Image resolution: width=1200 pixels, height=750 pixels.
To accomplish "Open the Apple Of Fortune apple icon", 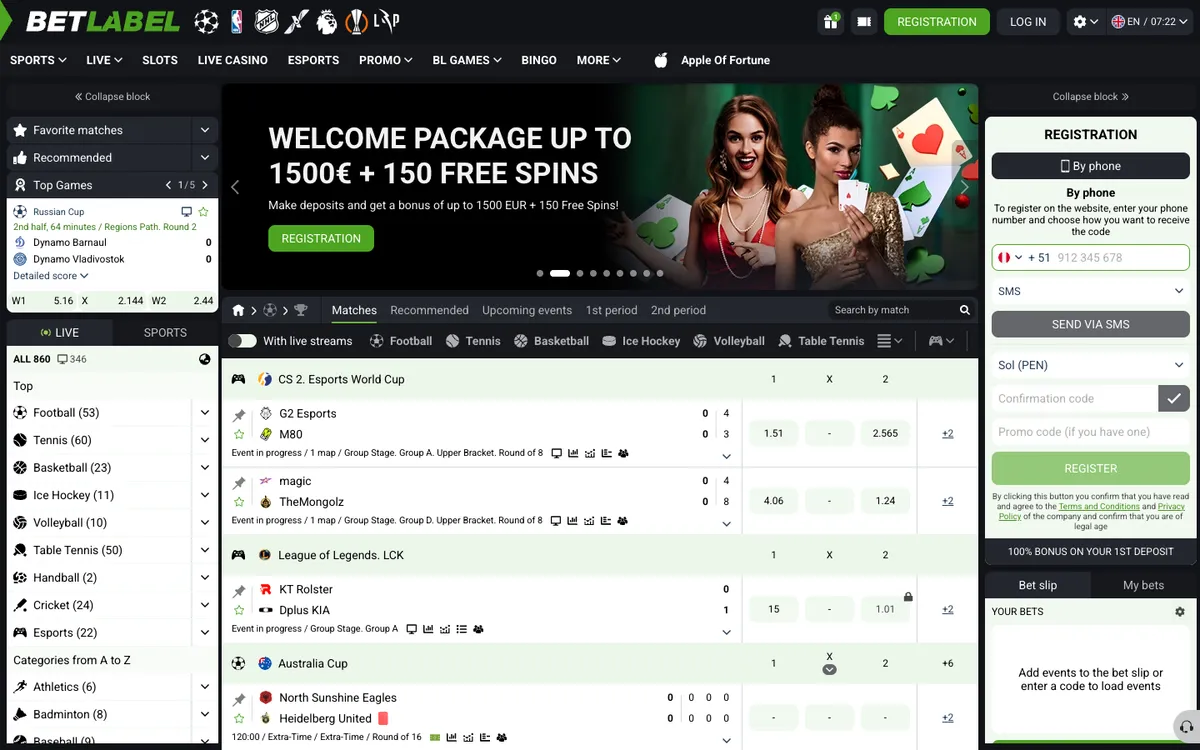I will [x=660, y=60].
